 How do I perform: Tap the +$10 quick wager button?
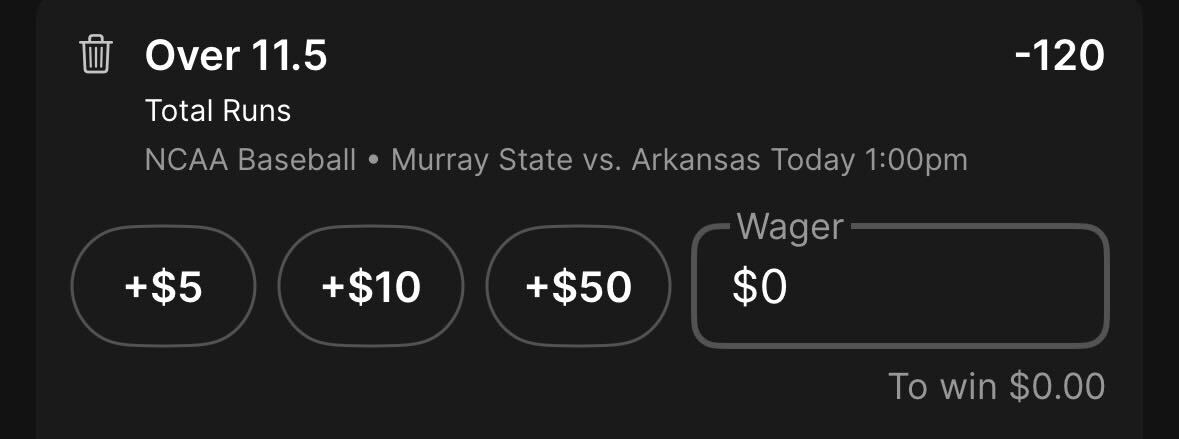(x=371, y=286)
